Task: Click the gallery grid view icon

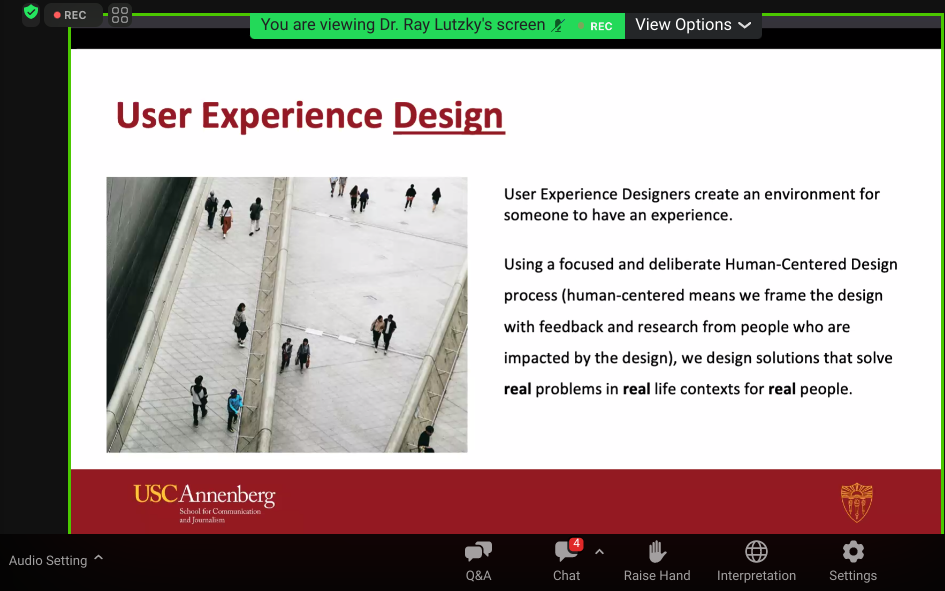Action: (x=120, y=15)
